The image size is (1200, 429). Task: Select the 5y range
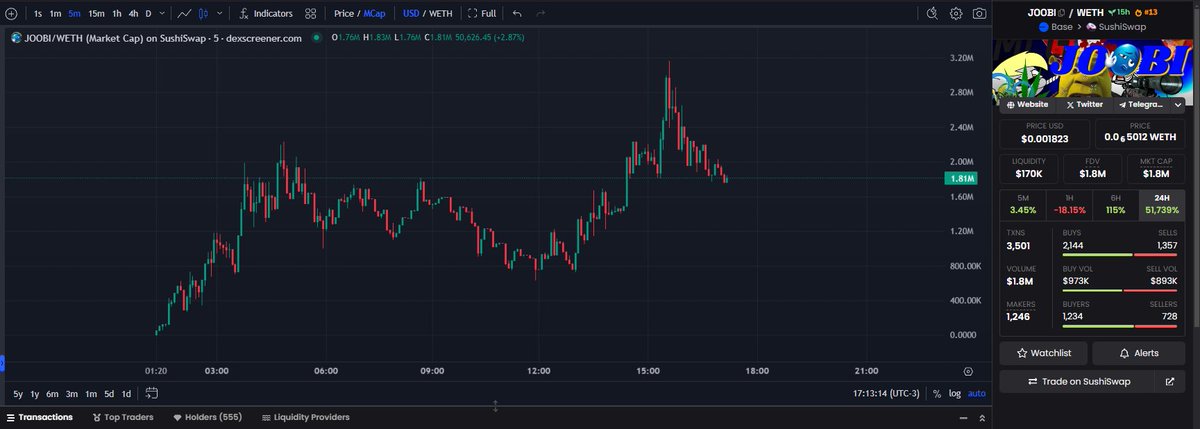point(18,393)
